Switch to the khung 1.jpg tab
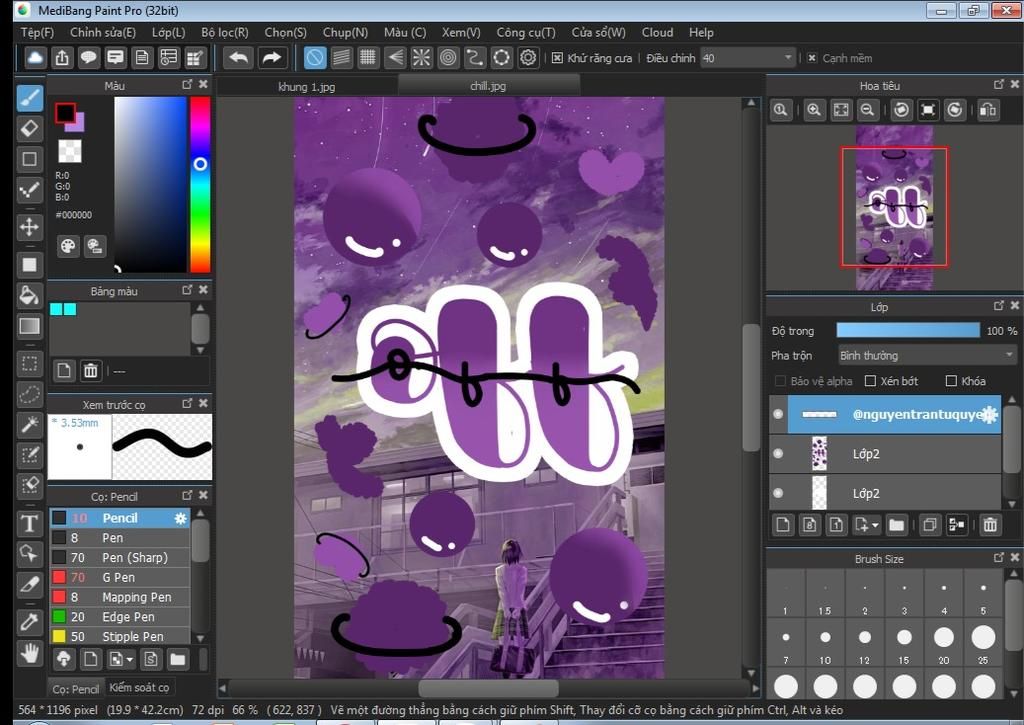 point(306,86)
